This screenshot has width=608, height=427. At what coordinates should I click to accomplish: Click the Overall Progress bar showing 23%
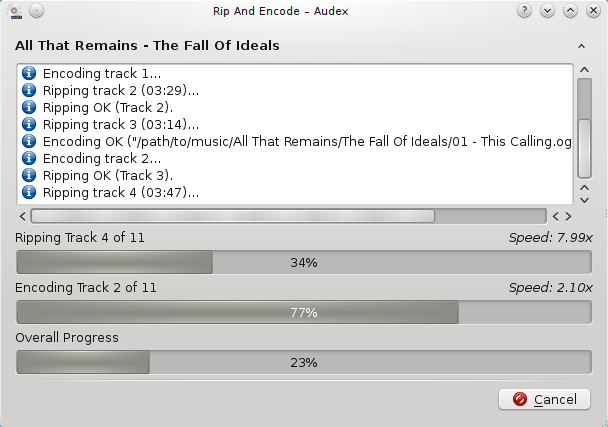(304, 362)
